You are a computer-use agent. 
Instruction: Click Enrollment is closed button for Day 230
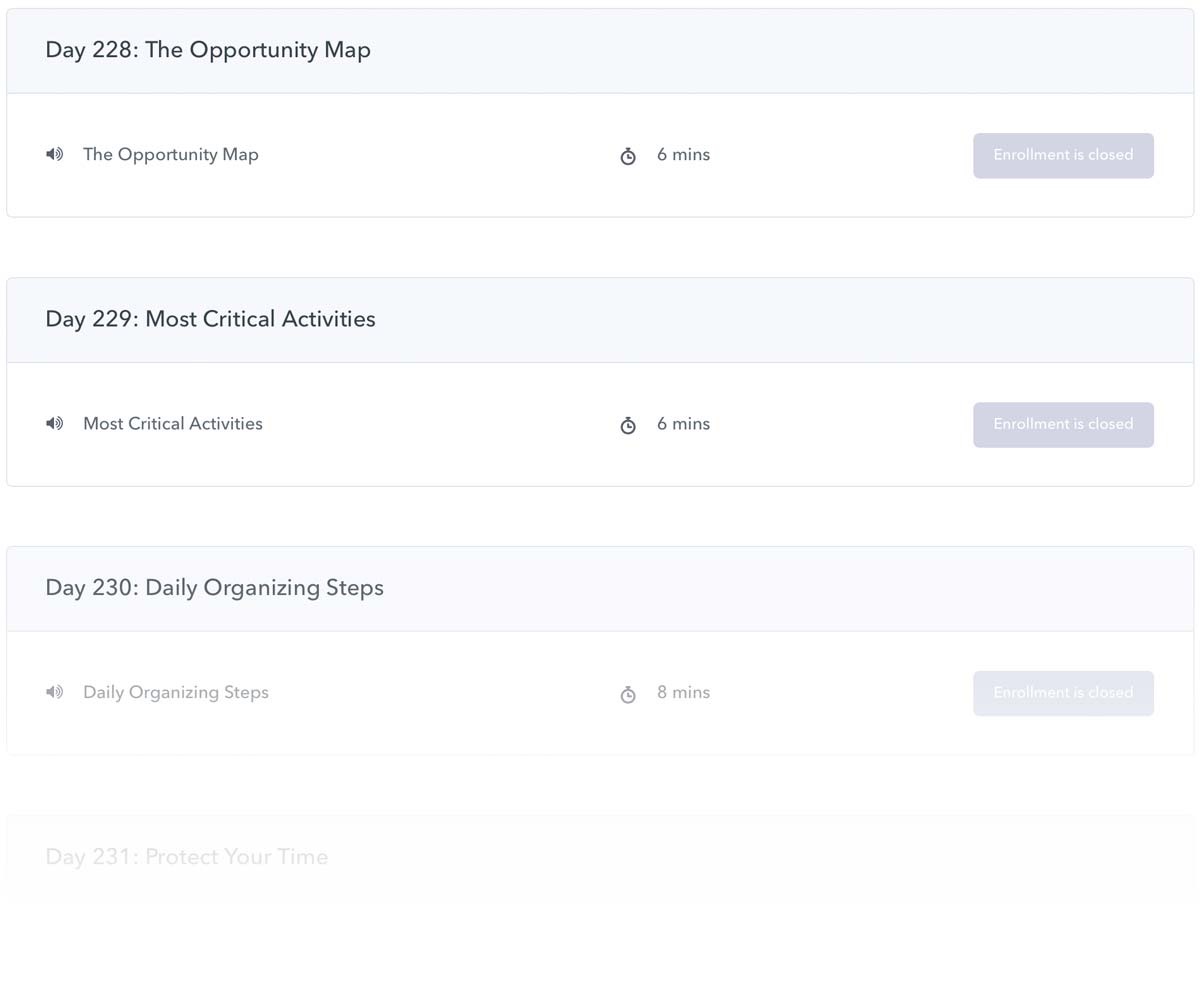1063,693
